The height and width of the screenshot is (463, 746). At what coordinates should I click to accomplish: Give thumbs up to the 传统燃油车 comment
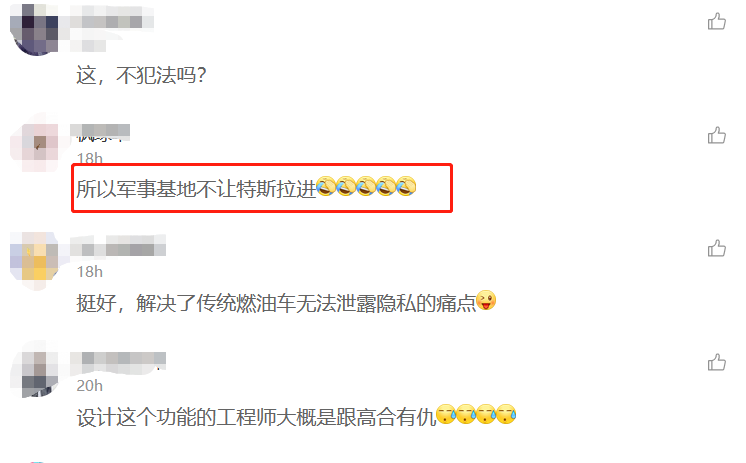pyautogui.click(x=717, y=248)
